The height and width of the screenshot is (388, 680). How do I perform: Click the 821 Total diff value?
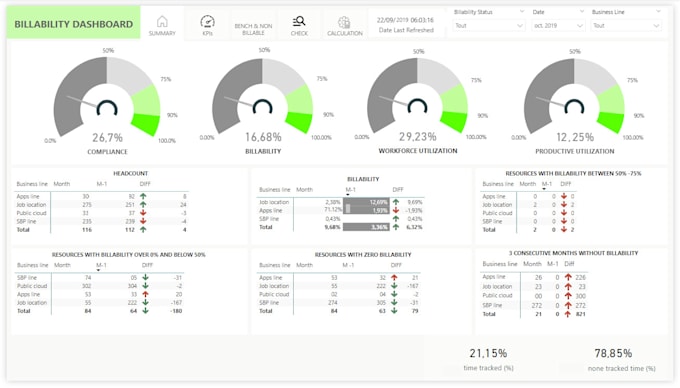581,314
